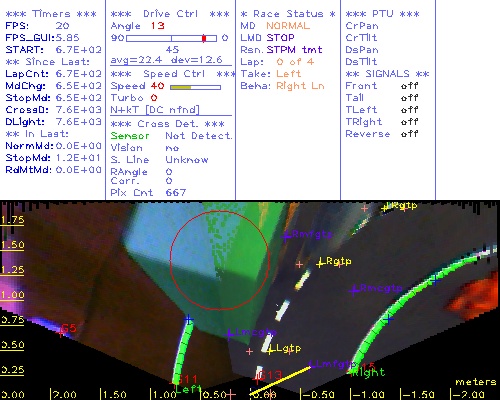The width and height of the screenshot is (500, 400).
Task: Click the red G5 point marker
Action: (61, 333)
